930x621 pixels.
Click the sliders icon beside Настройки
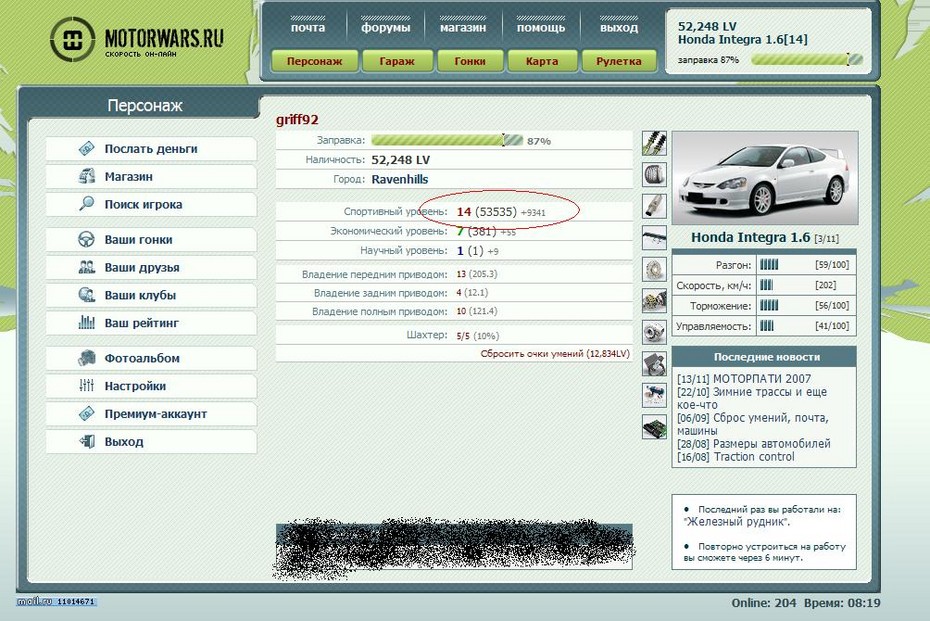pyautogui.click(x=87, y=386)
